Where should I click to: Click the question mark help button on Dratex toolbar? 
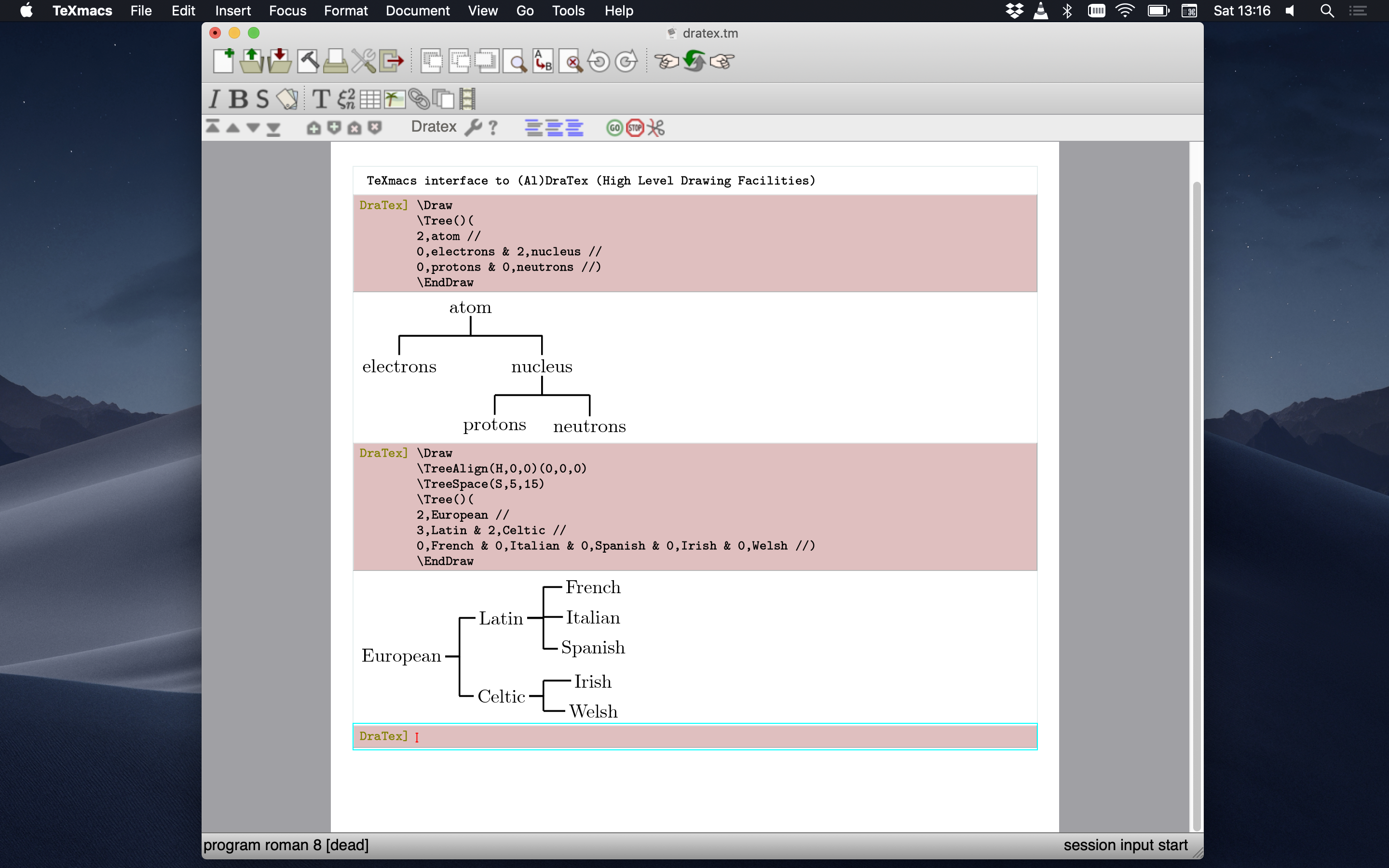[492, 127]
